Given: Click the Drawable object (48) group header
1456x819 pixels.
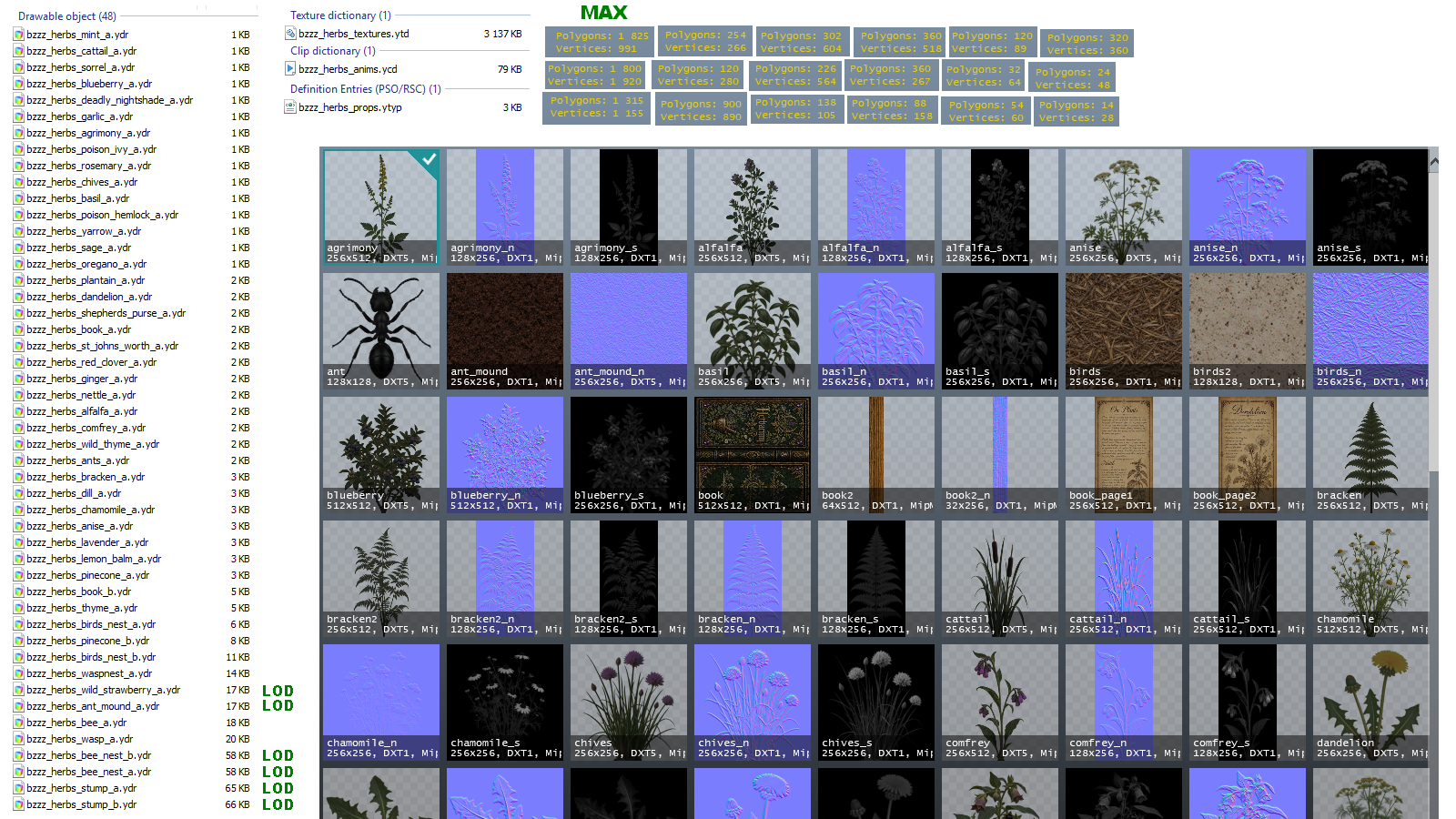Looking at the screenshot, I should tap(67, 16).
